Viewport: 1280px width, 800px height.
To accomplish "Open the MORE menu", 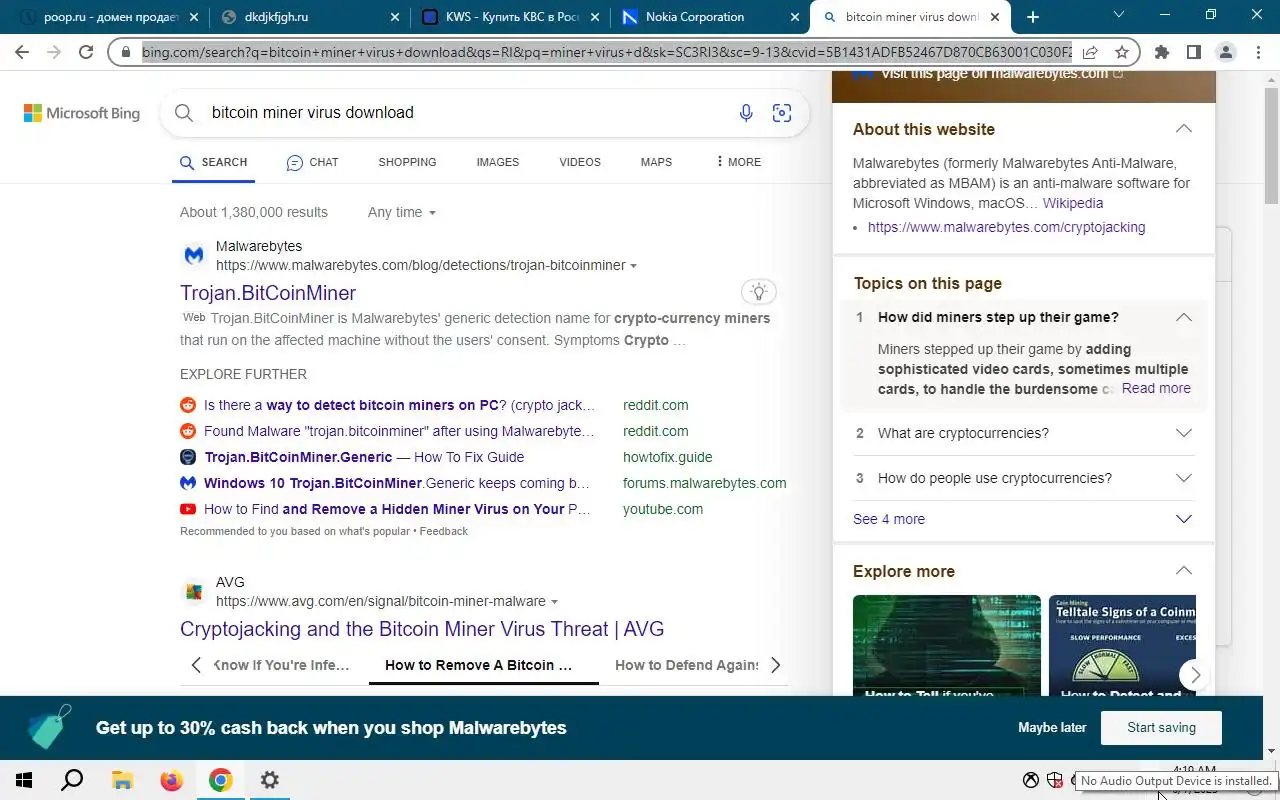I will click(x=738, y=162).
